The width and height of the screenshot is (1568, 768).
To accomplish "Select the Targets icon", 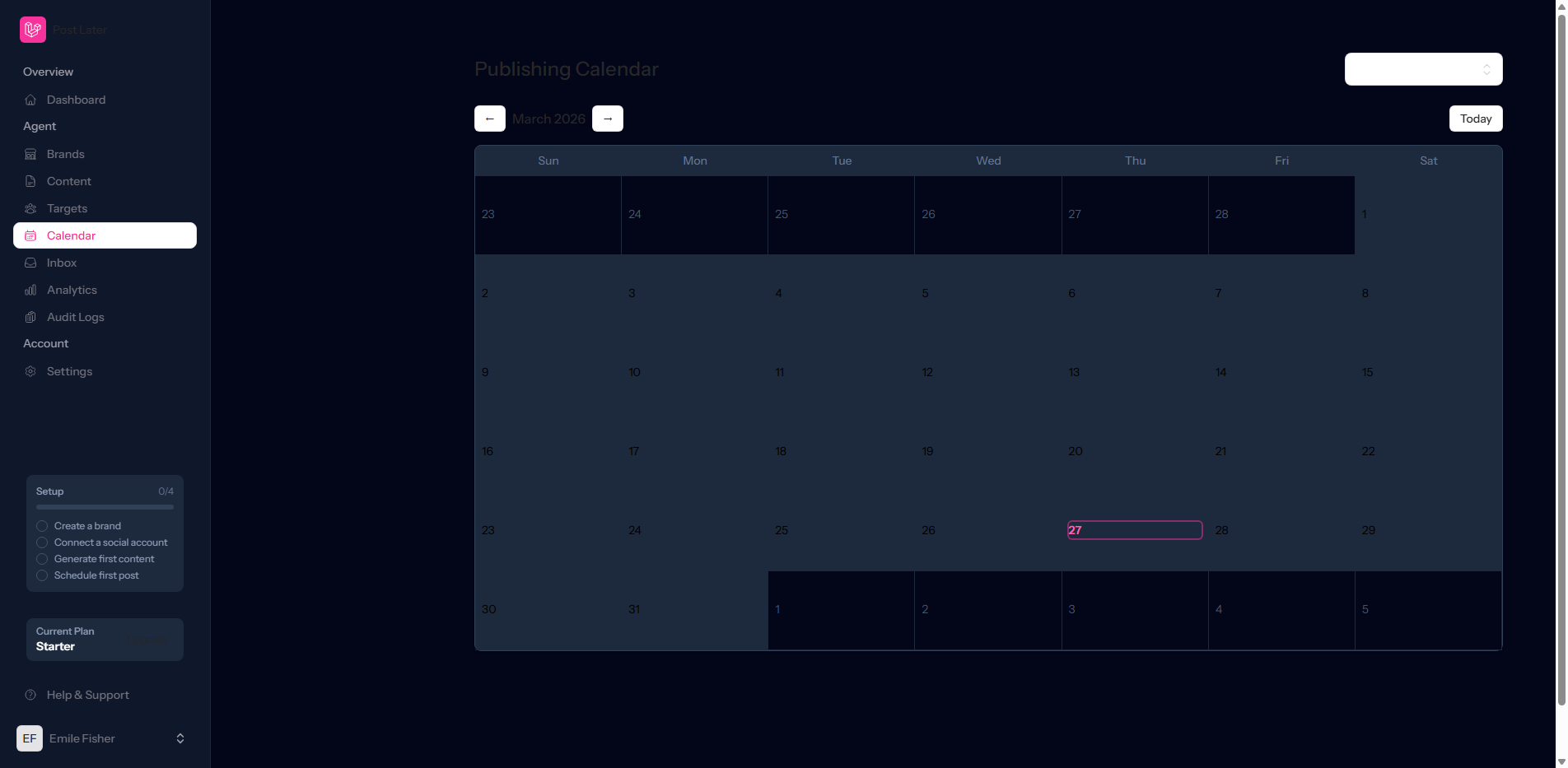I will pyautogui.click(x=30, y=208).
